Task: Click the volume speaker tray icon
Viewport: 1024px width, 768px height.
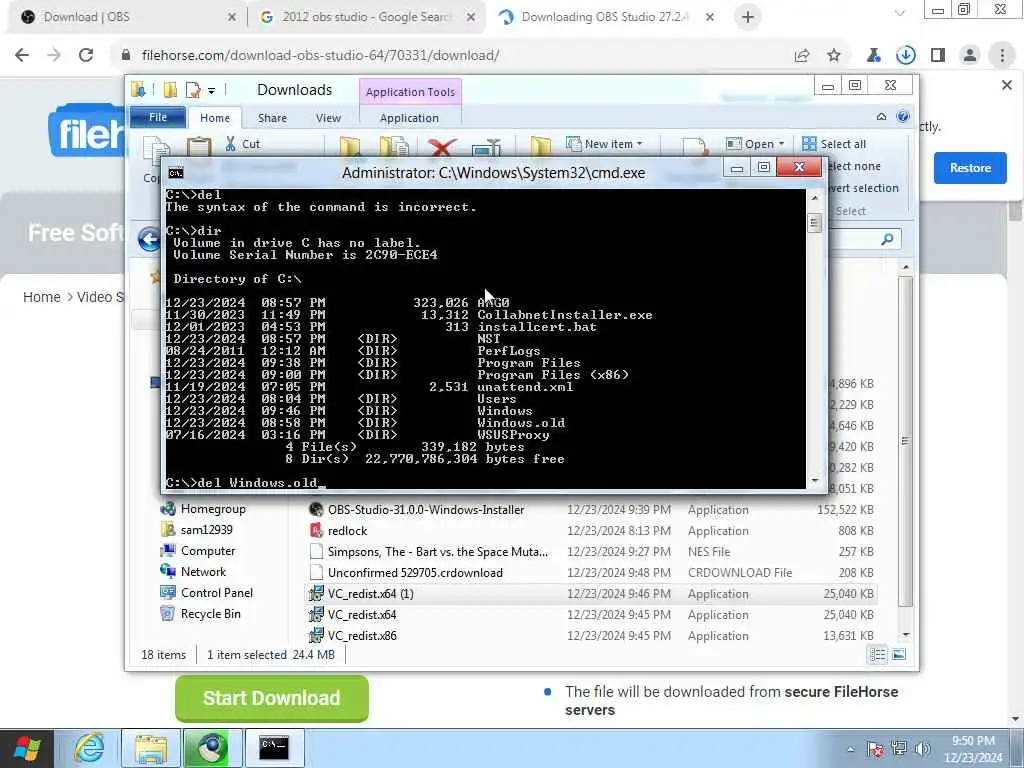Action: pos(923,748)
